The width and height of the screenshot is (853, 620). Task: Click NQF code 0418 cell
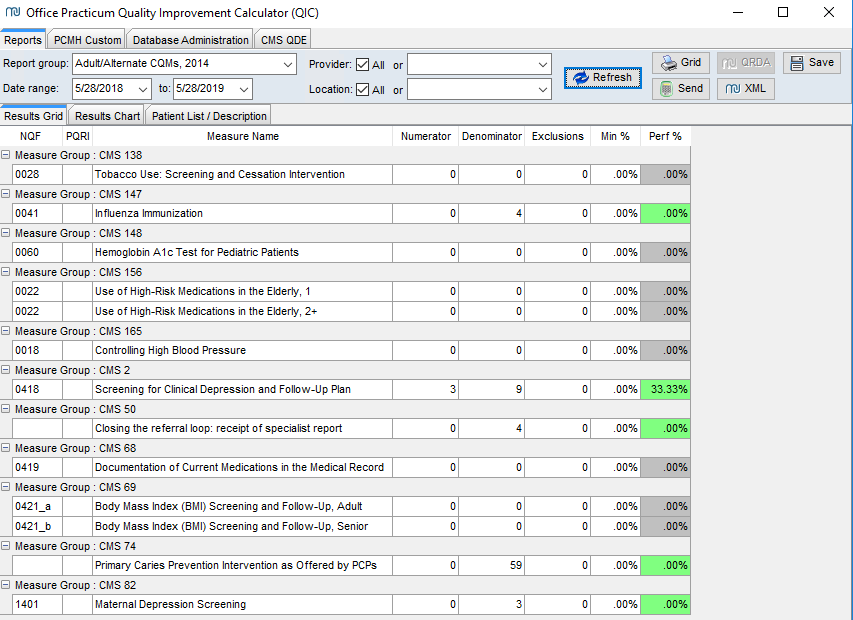point(37,389)
